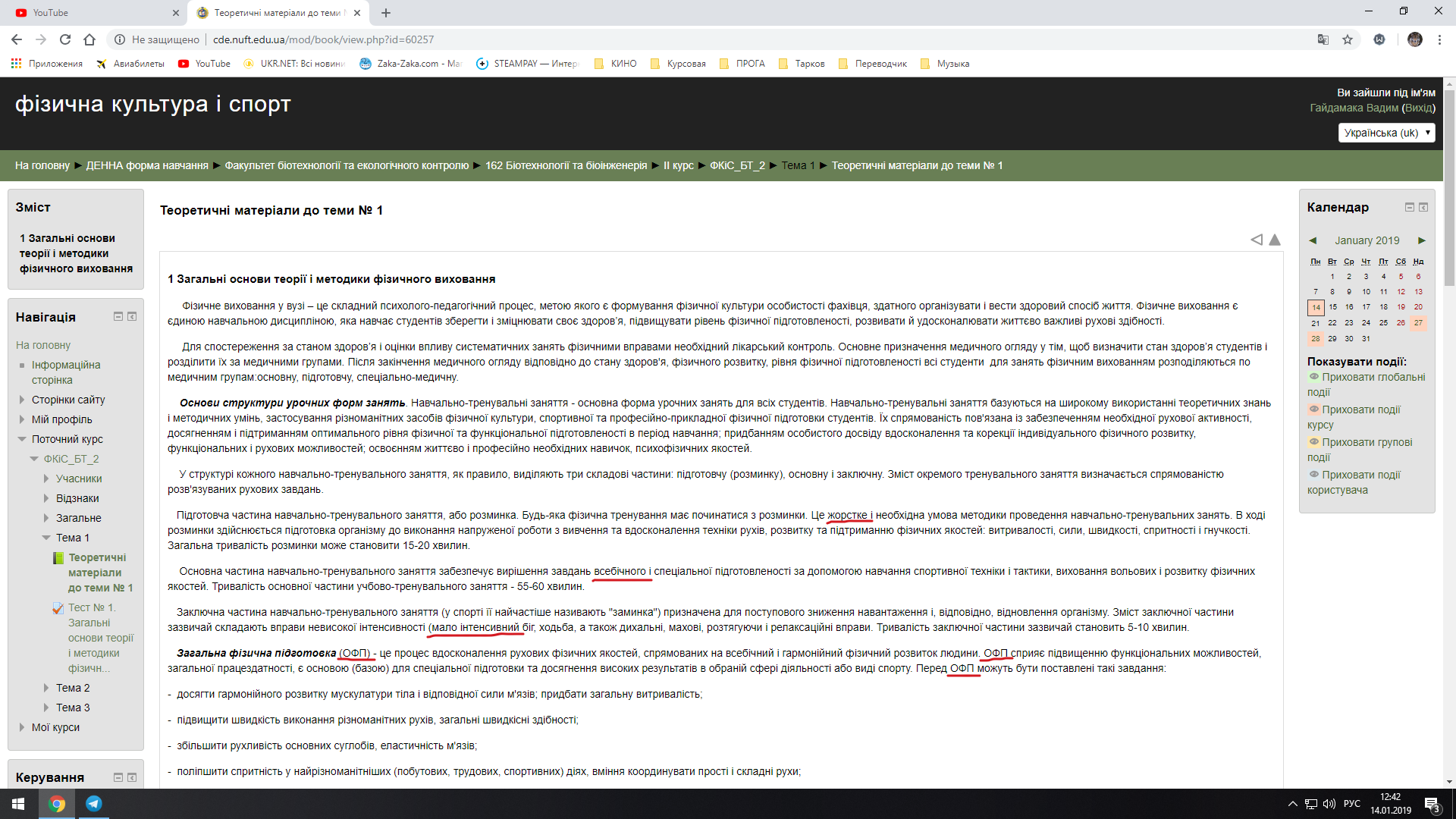Click the gray up-arrow above the chapter text

[1275, 239]
